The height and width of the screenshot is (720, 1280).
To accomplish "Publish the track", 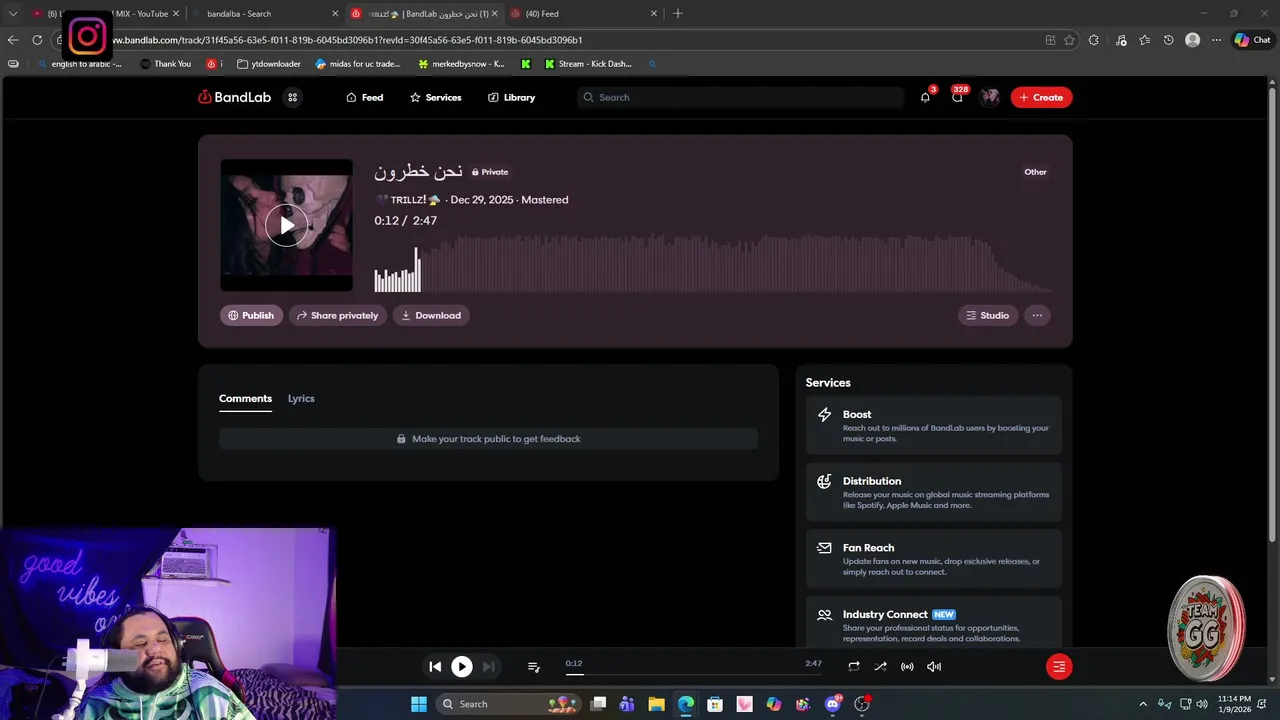I will (251, 315).
